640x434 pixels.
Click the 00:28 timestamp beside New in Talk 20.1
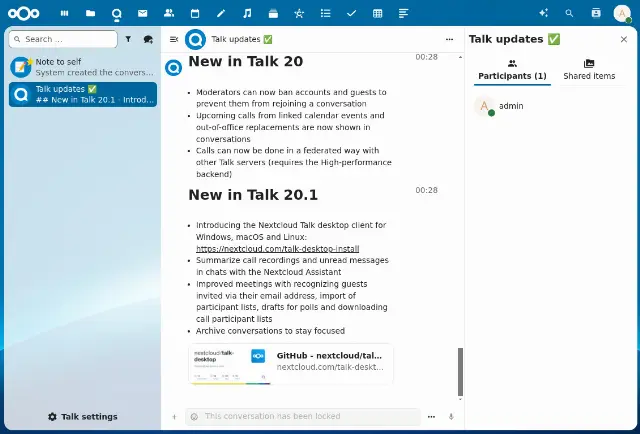click(x=427, y=190)
